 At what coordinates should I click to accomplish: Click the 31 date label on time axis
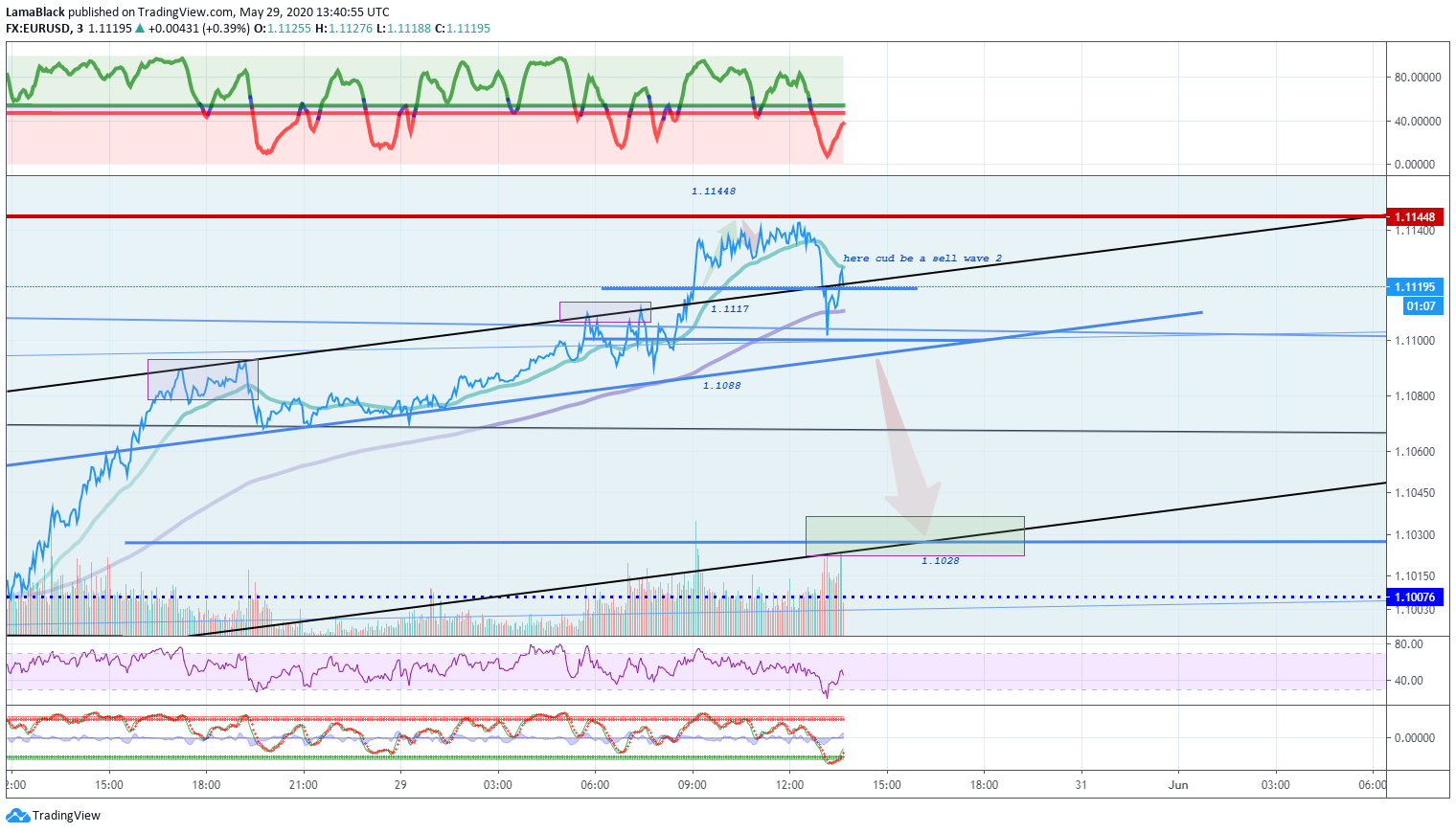coord(1081,785)
